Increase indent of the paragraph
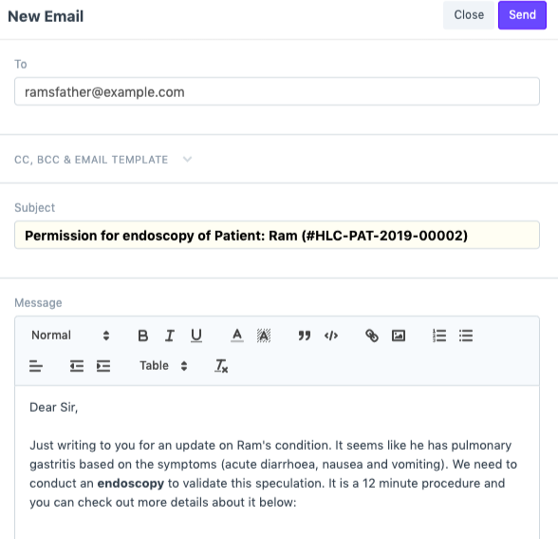Viewport: 558px width, 539px height. (103, 366)
